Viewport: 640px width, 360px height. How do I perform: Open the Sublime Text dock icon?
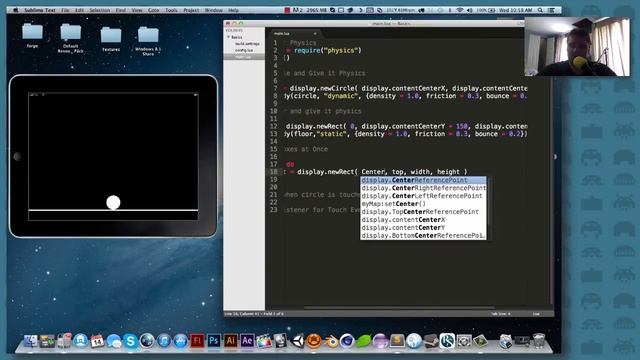click(397, 341)
